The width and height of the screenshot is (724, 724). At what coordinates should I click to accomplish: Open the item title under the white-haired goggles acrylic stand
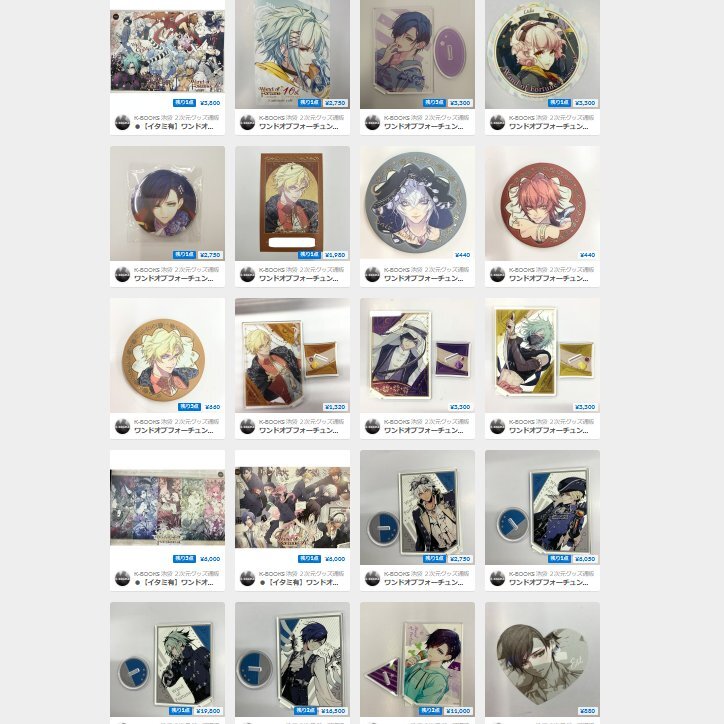click(424, 583)
